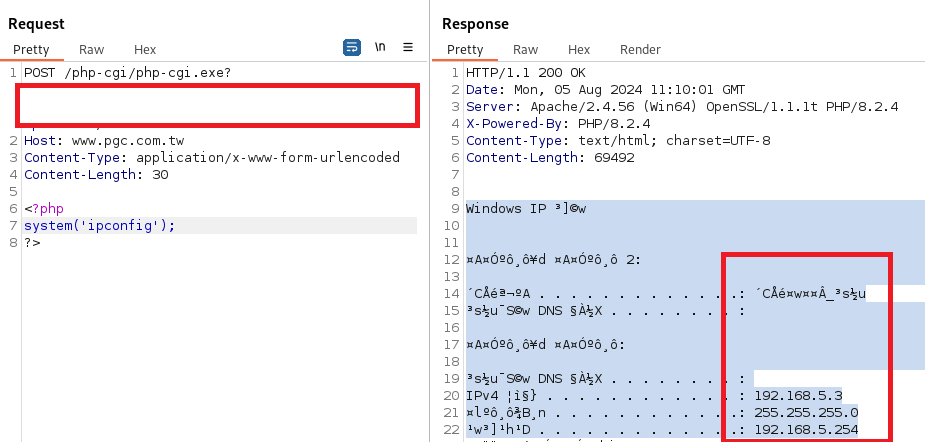The image size is (925, 442).
Task: Switch to Request Raw tab
Action: click(x=91, y=50)
